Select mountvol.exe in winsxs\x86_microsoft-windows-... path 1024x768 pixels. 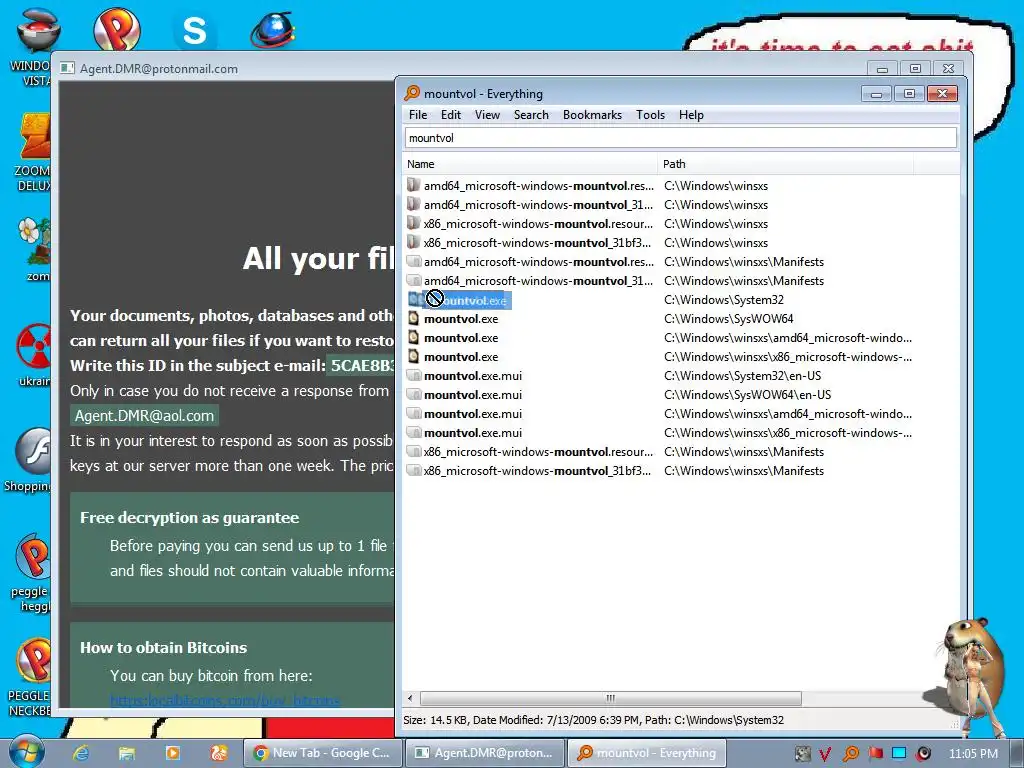(x=461, y=357)
